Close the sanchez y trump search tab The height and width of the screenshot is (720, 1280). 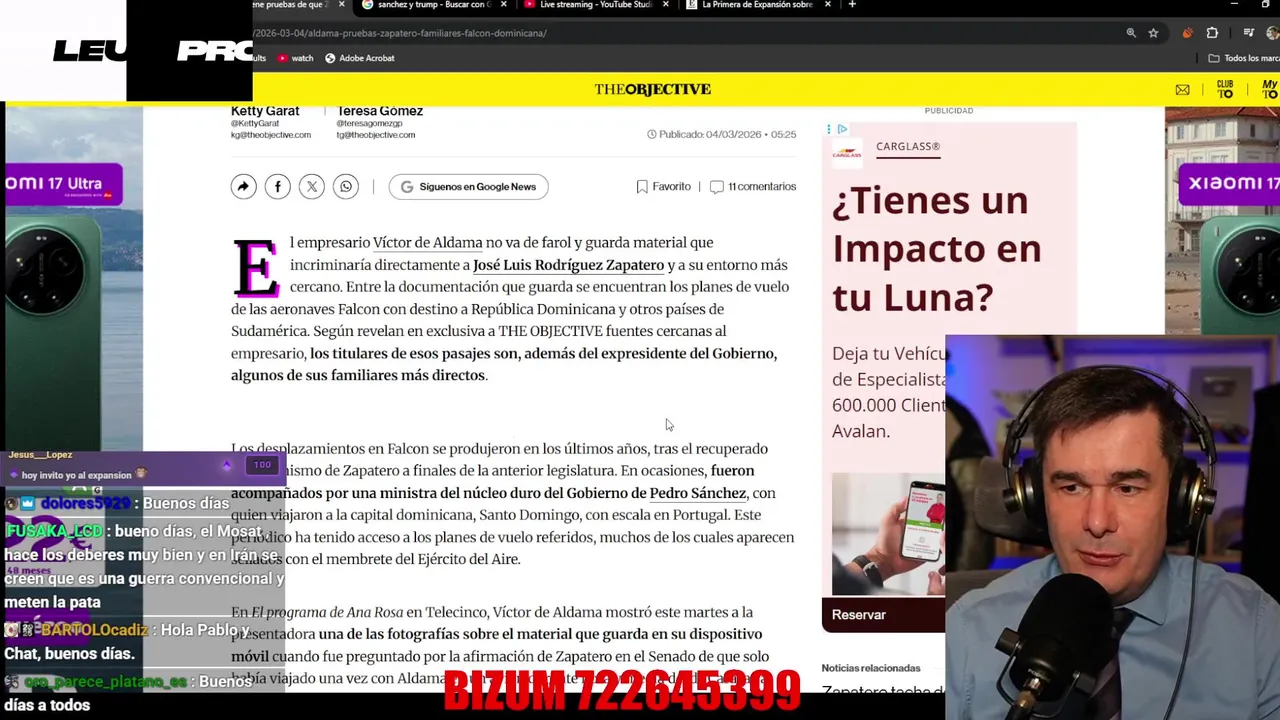[x=503, y=5]
